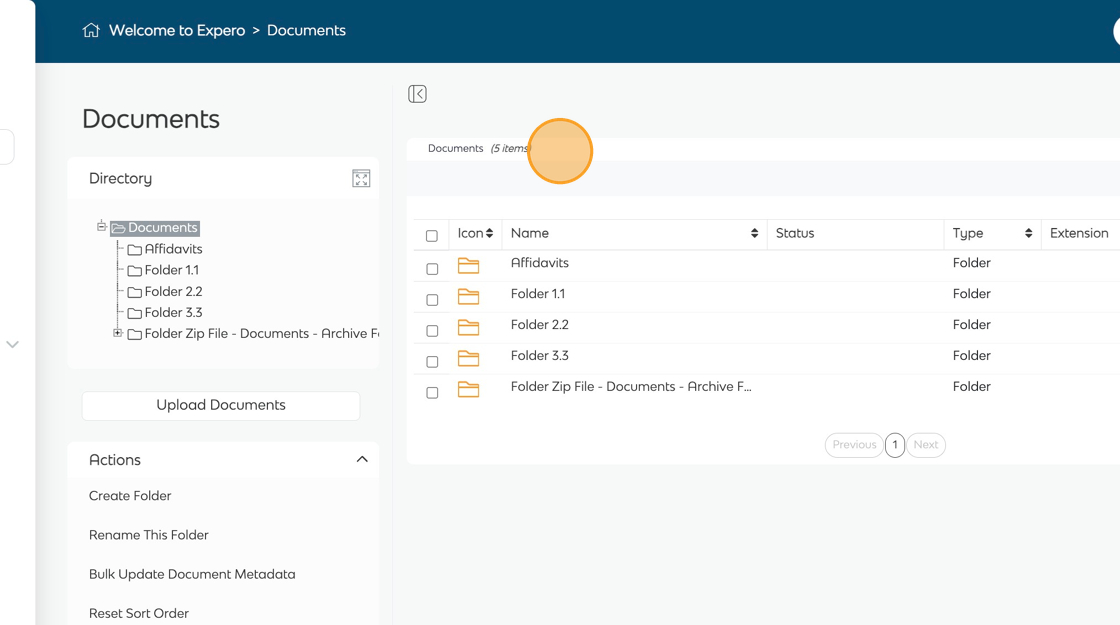
Task: Click the home icon in the breadcrumb
Action: [x=91, y=31]
